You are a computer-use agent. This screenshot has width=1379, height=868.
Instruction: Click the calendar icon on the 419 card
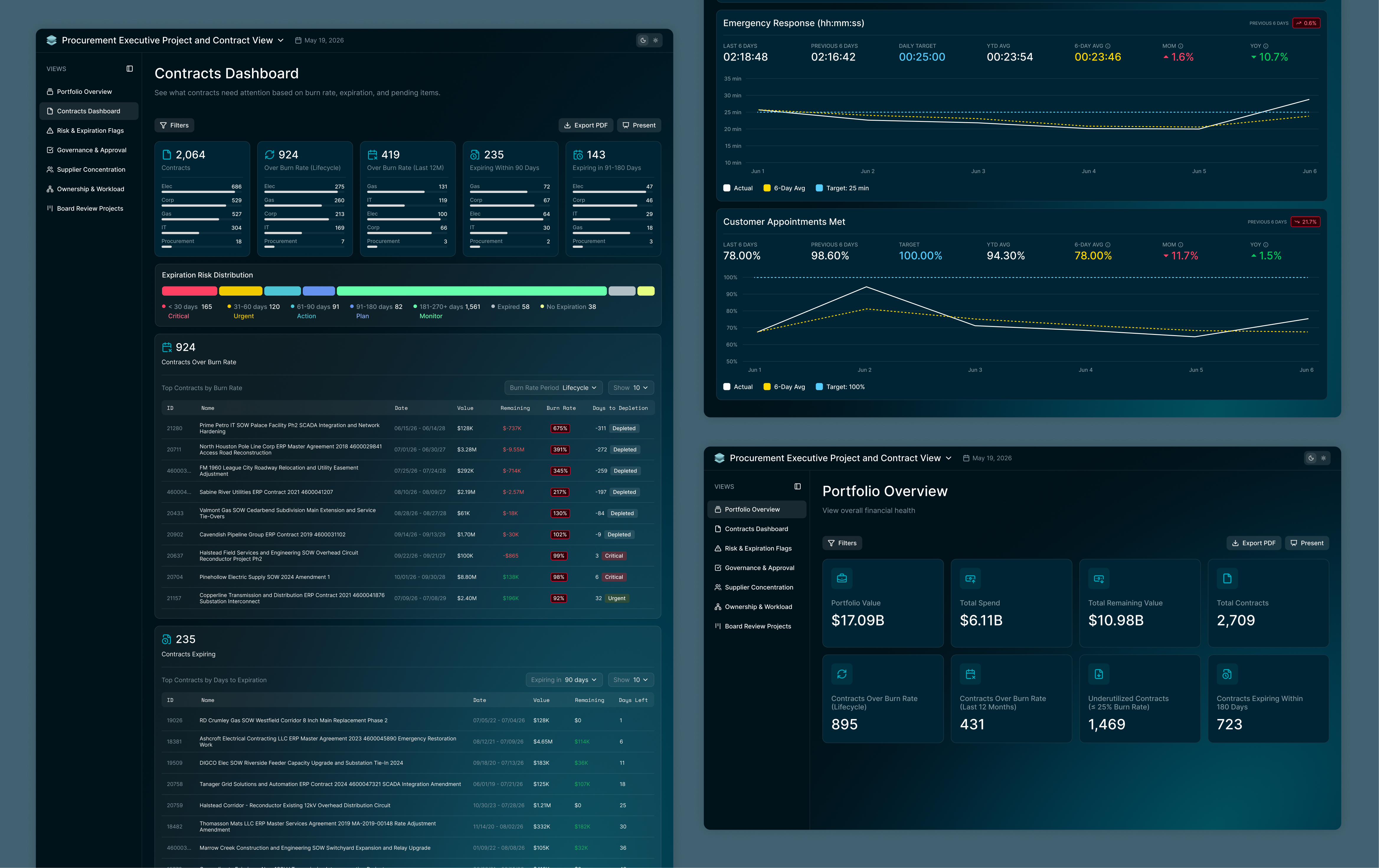[x=372, y=155]
